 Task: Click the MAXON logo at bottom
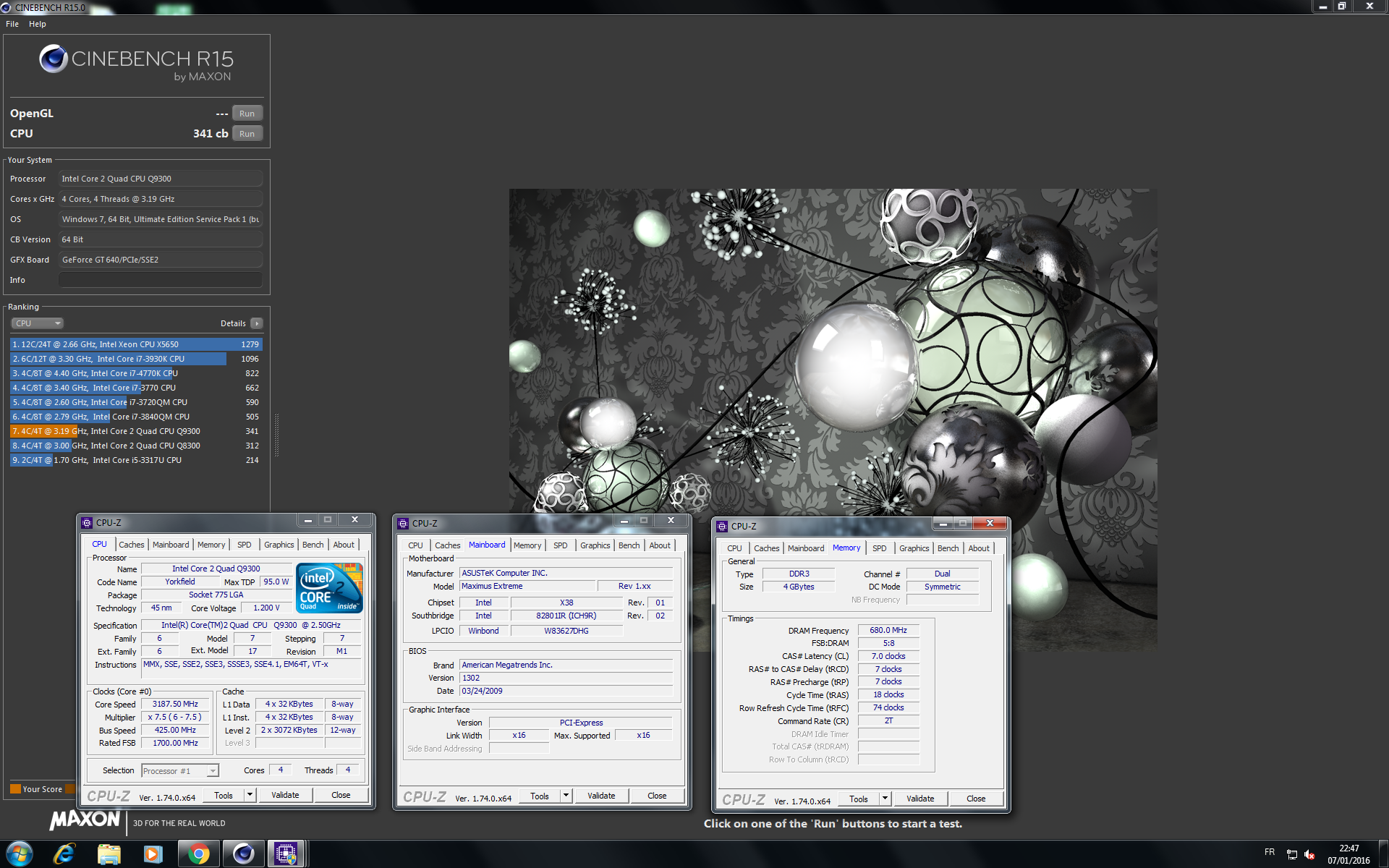pyautogui.click(x=85, y=820)
